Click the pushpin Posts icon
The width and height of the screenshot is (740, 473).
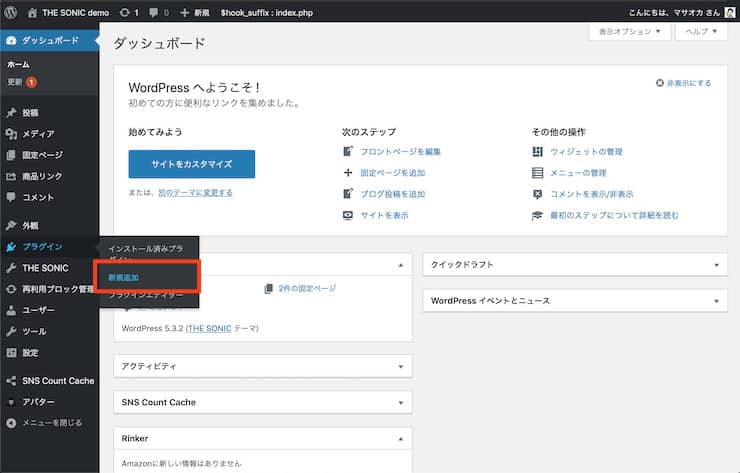point(11,112)
